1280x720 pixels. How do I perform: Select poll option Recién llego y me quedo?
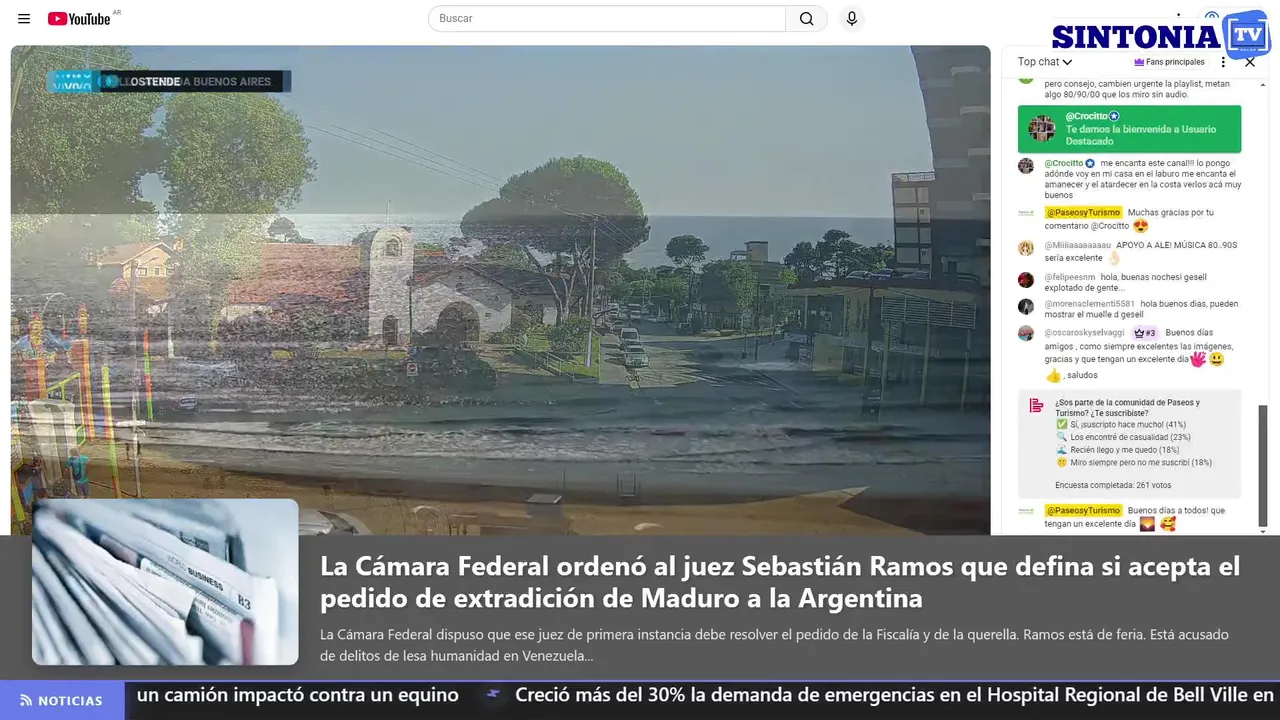pyautogui.click(x=1118, y=450)
